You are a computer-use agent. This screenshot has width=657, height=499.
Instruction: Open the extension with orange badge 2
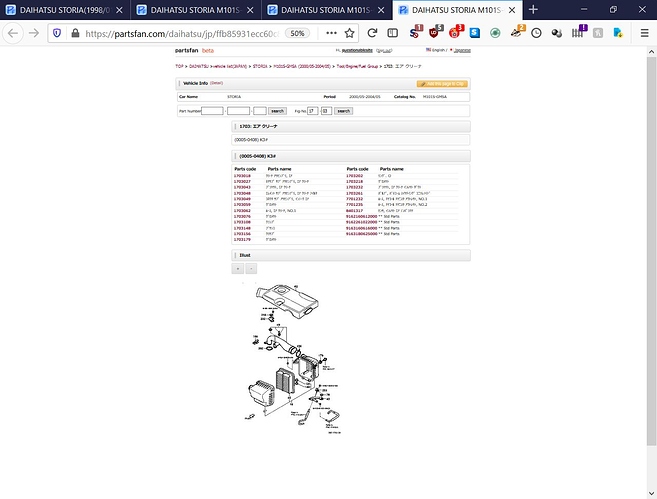(517, 32)
